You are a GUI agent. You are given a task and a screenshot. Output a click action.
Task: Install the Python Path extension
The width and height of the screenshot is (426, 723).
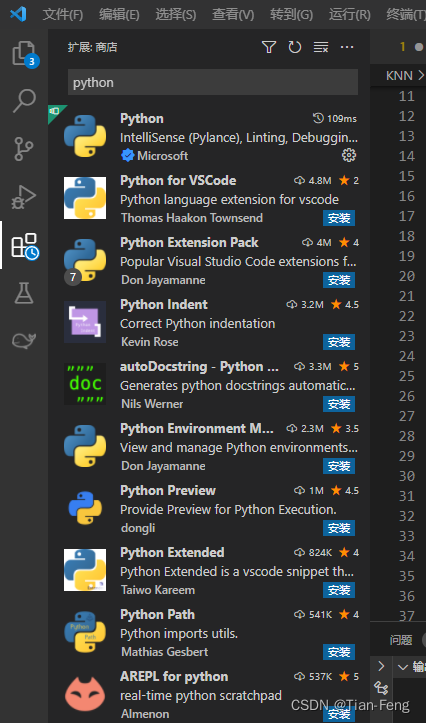[x=339, y=652]
